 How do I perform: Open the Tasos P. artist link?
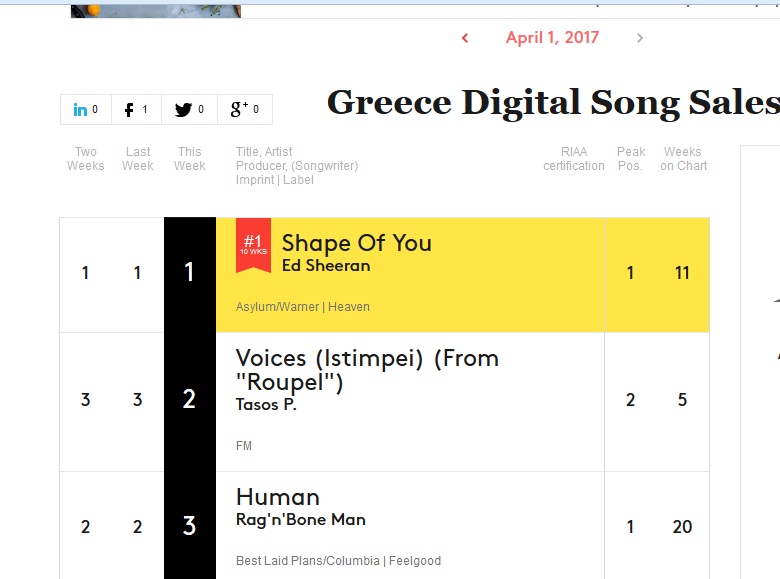pos(266,405)
